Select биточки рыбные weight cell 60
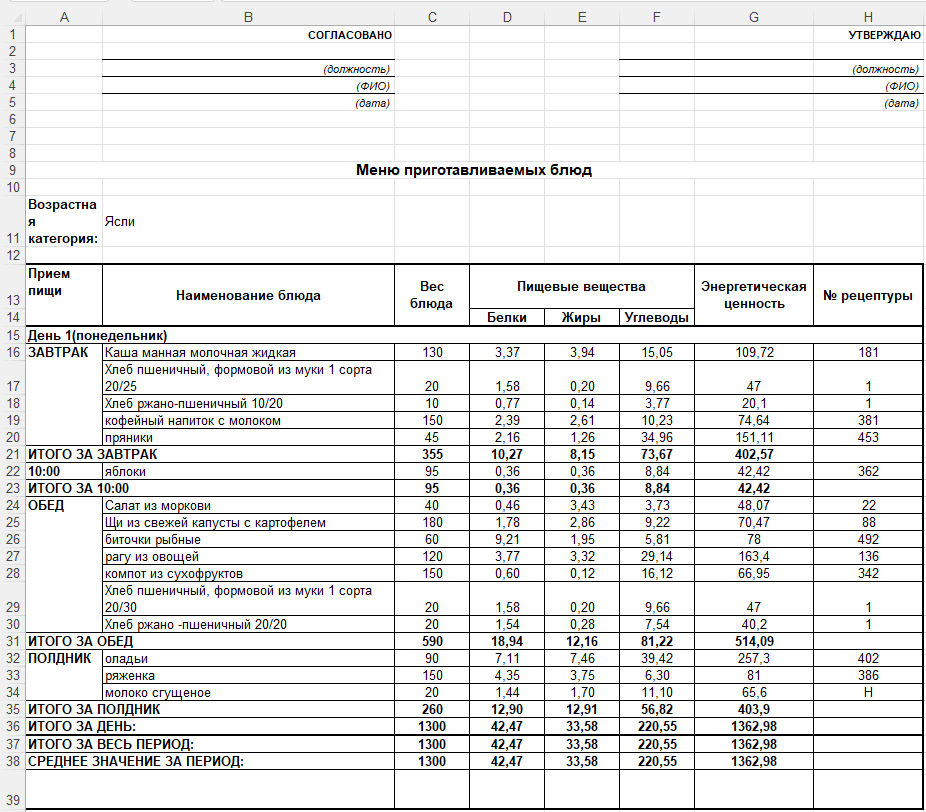 click(x=432, y=539)
